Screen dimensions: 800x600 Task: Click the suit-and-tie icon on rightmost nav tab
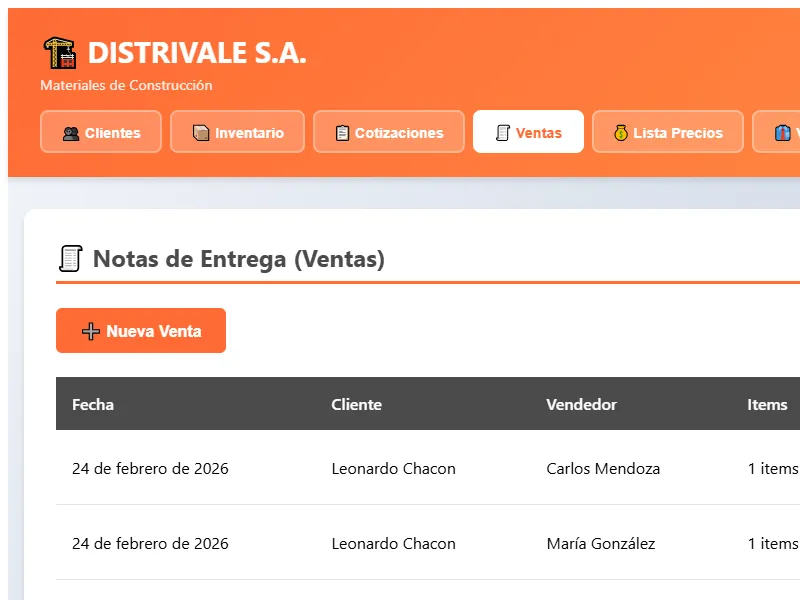[783, 131]
